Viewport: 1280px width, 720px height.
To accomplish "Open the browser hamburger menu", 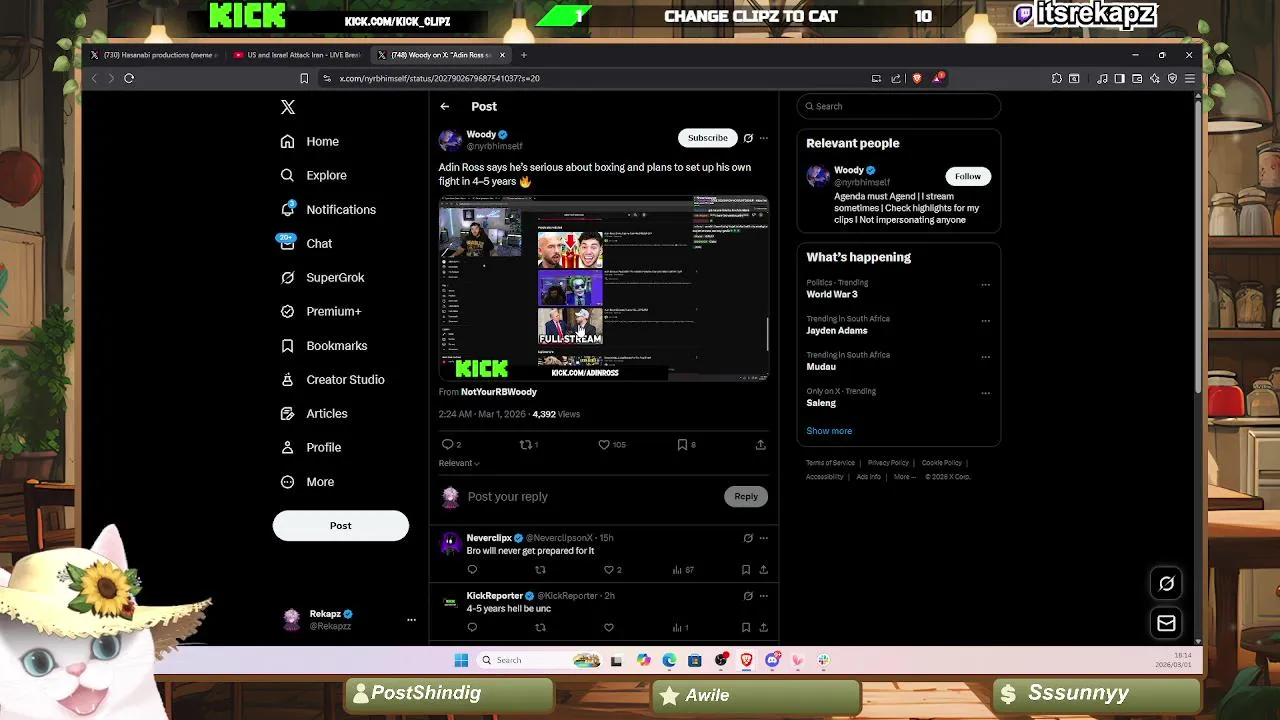I will tap(1189, 78).
